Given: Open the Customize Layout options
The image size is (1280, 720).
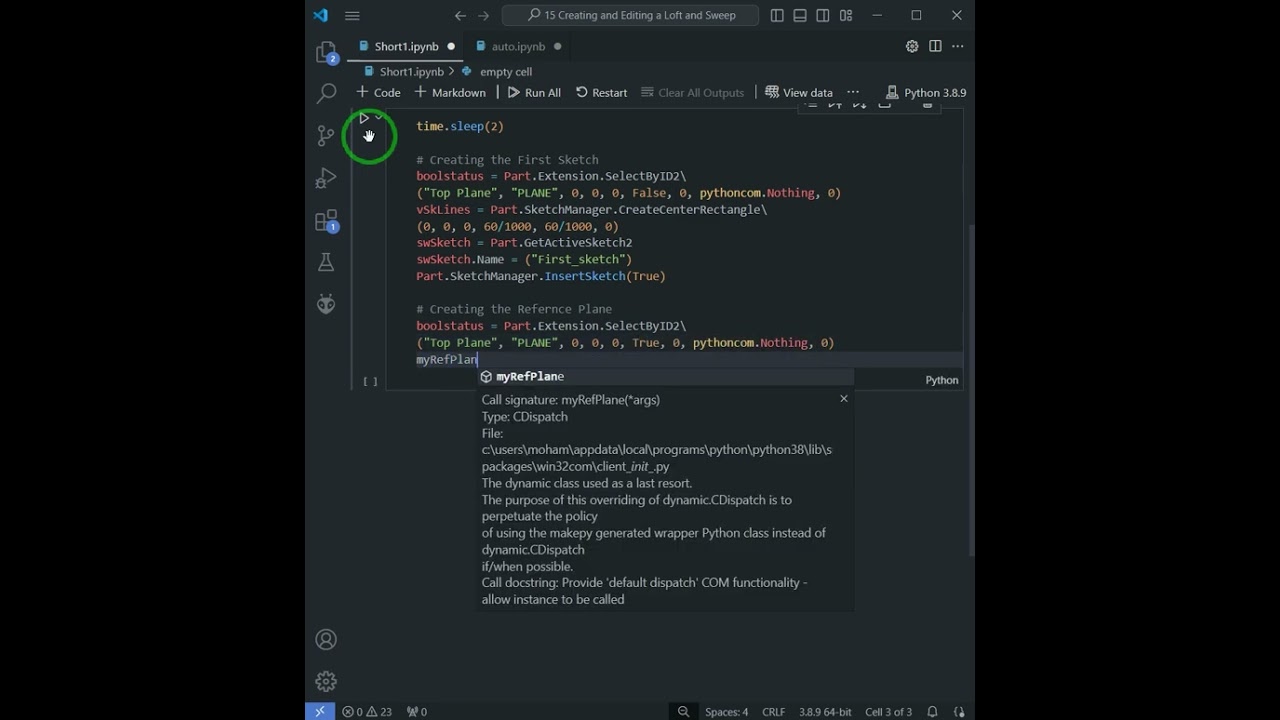Looking at the screenshot, I should (846, 15).
